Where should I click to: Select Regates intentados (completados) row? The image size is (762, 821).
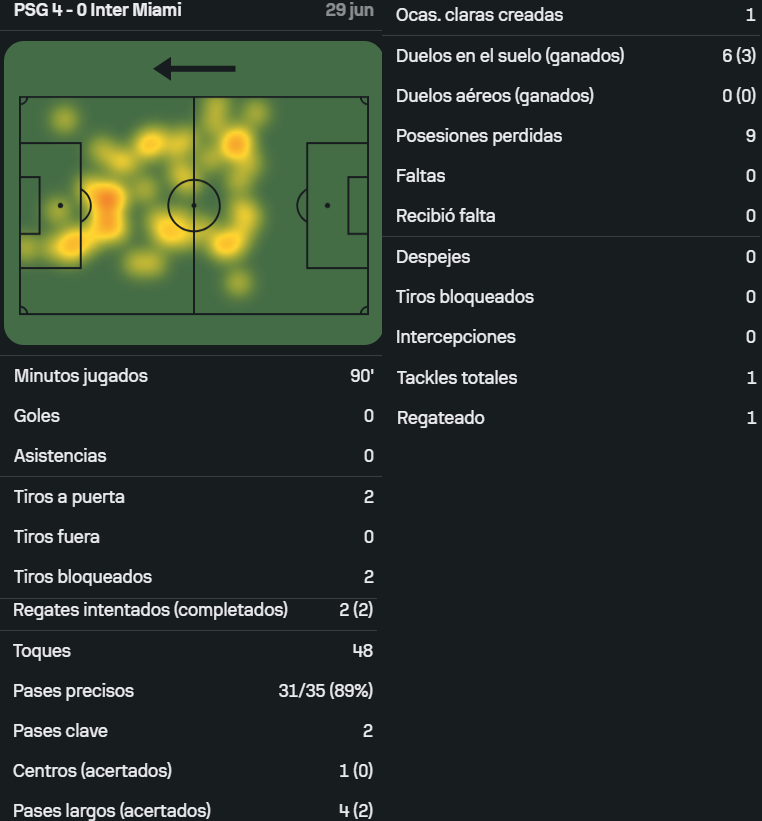click(x=191, y=610)
